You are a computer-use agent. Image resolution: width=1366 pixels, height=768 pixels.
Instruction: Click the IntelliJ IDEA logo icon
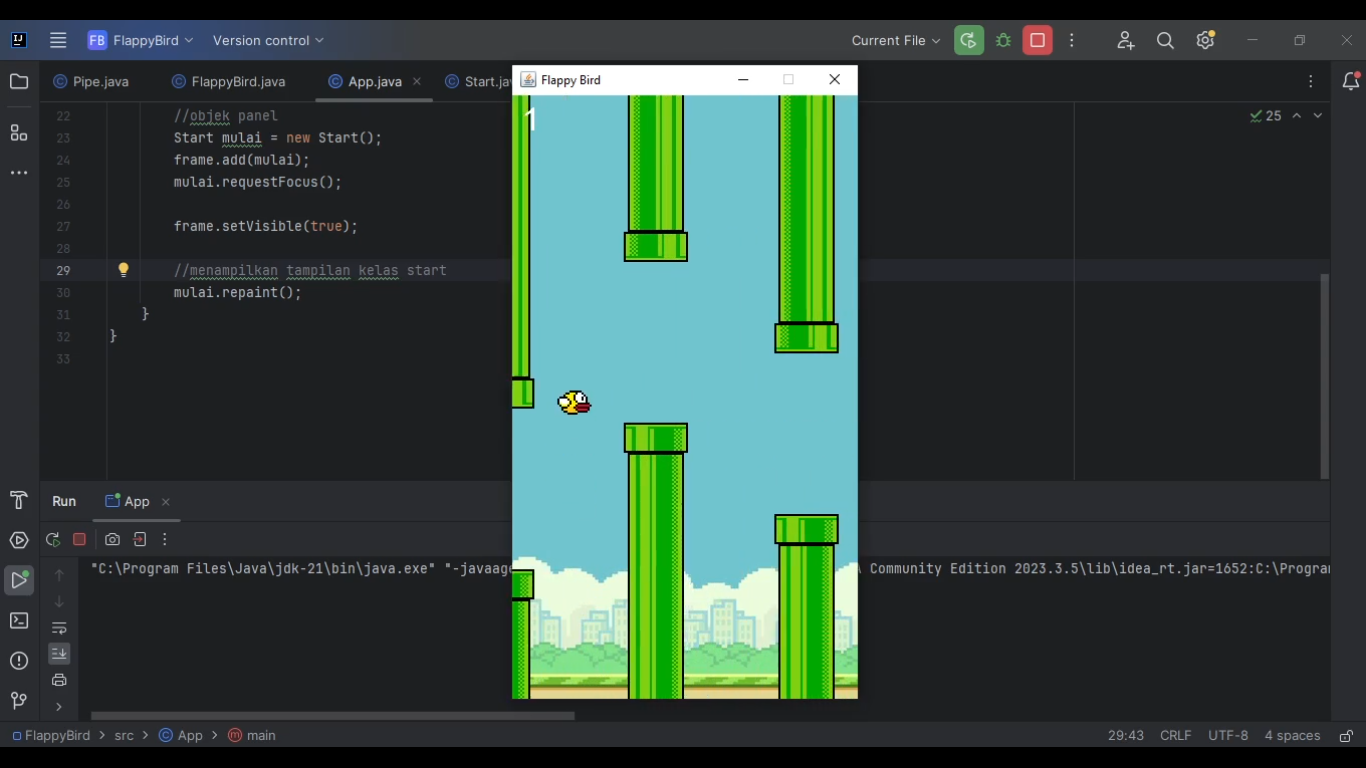[x=19, y=41]
